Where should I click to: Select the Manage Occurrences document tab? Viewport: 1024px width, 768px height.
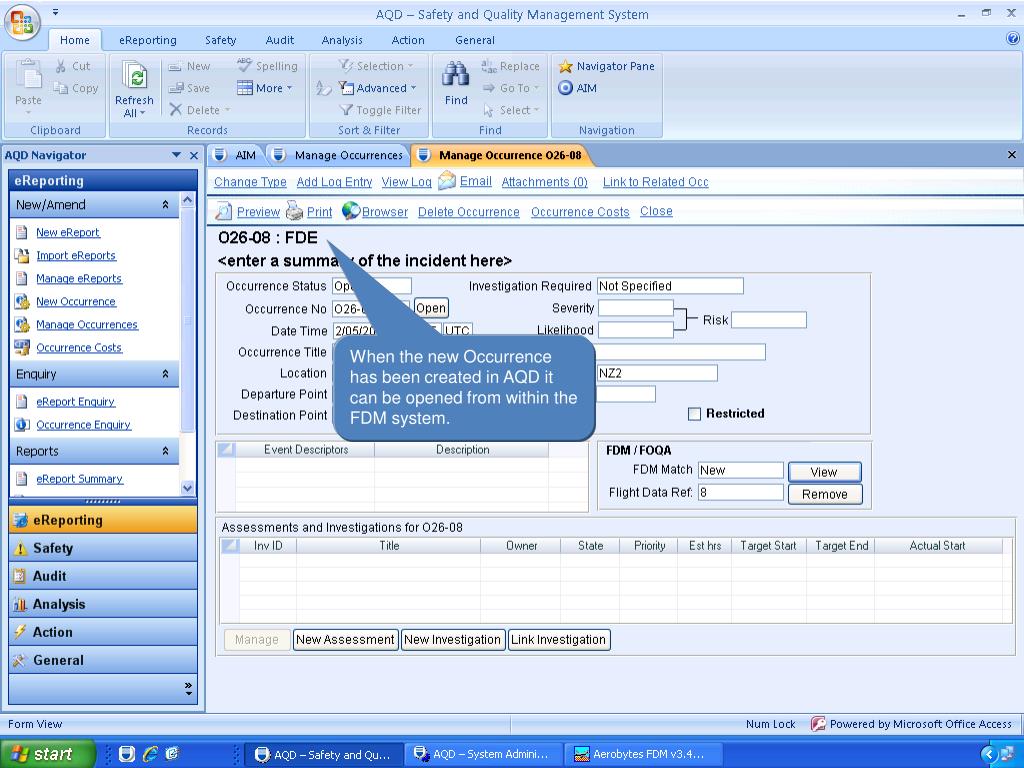pos(340,155)
